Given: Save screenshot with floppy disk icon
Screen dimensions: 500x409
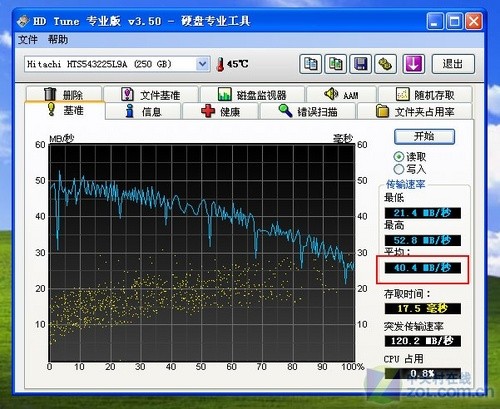Looking at the screenshot, I should pos(360,64).
